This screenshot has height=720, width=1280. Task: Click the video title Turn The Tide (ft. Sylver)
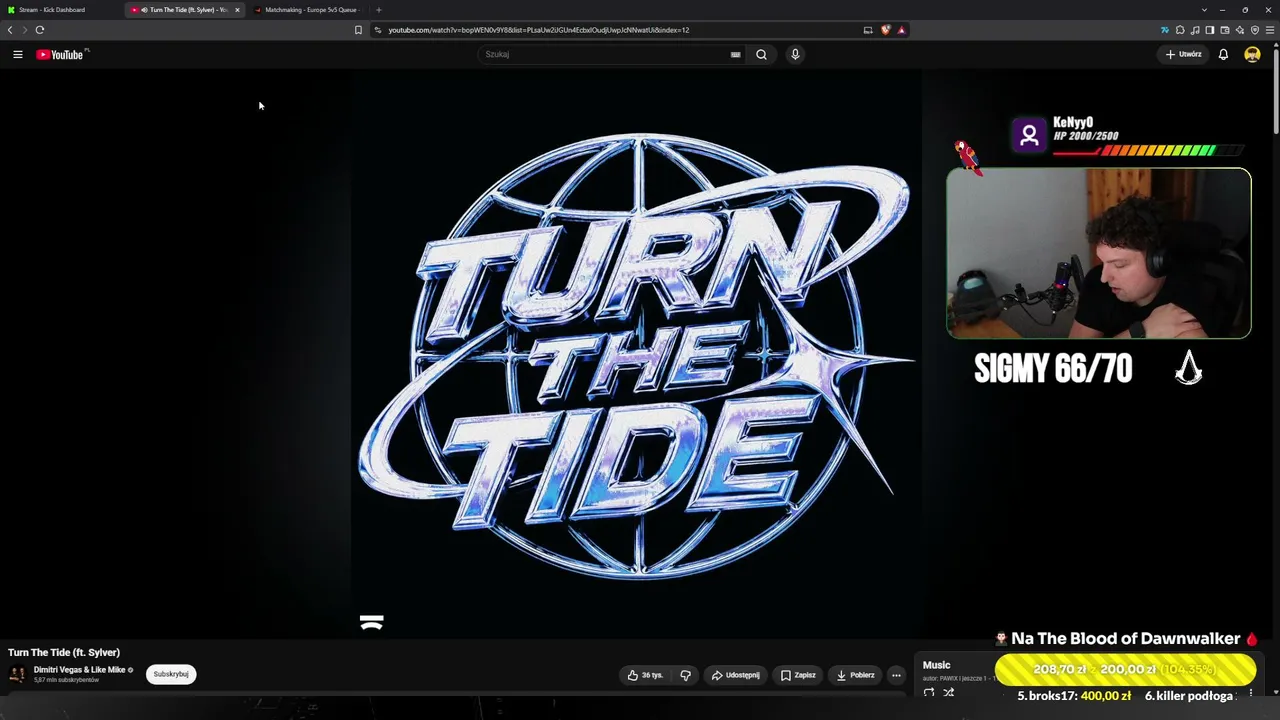tap(64, 653)
